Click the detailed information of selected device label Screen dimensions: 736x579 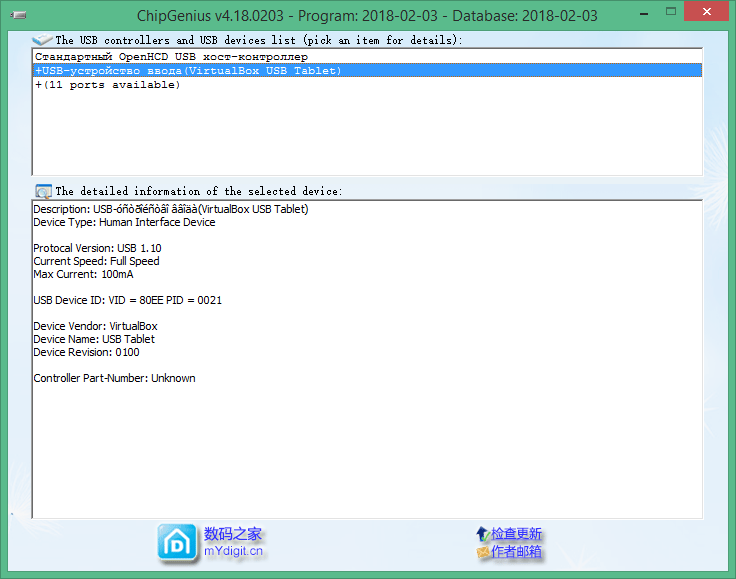coord(199,191)
